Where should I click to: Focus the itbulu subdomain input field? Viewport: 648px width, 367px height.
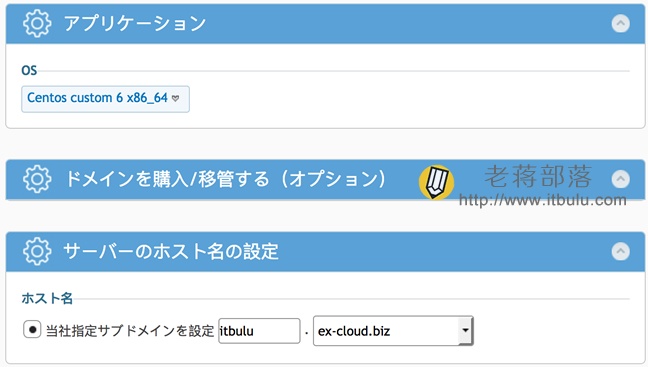tap(259, 331)
